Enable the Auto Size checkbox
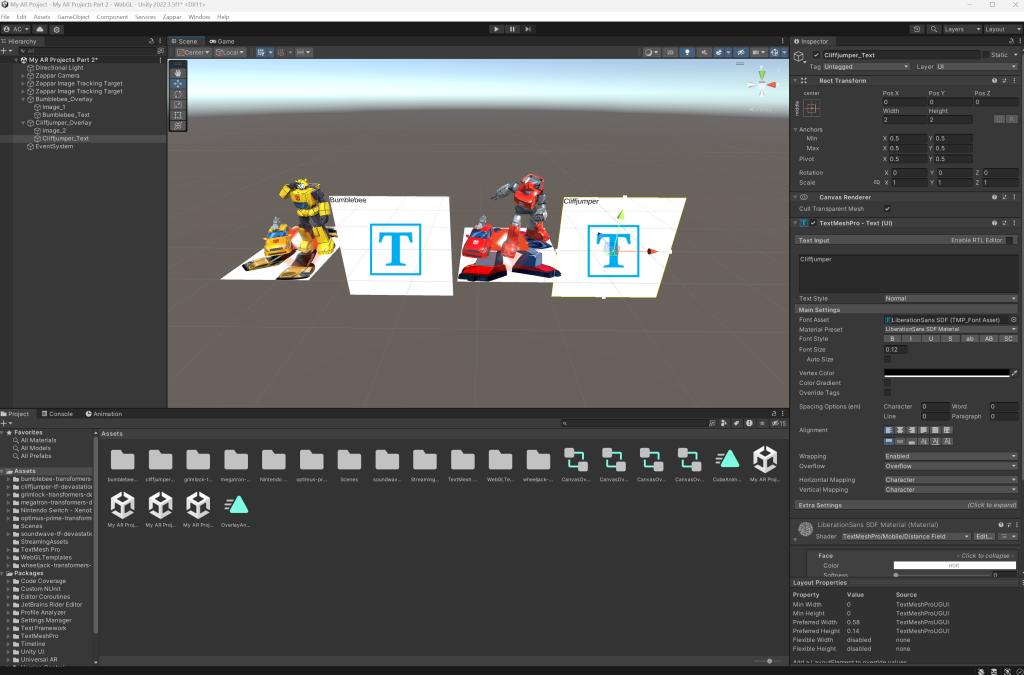This screenshot has height=675, width=1024. pos(888,359)
